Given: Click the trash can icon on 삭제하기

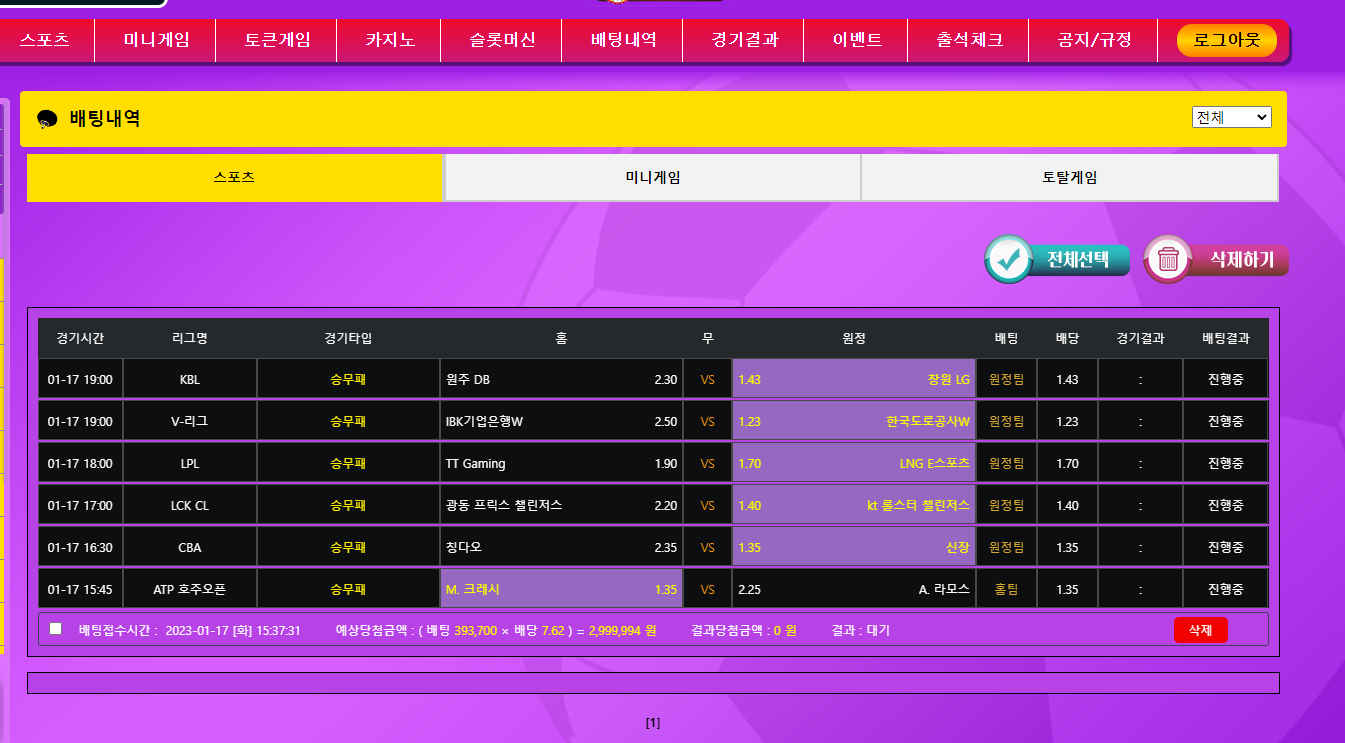Looking at the screenshot, I should [x=1168, y=260].
